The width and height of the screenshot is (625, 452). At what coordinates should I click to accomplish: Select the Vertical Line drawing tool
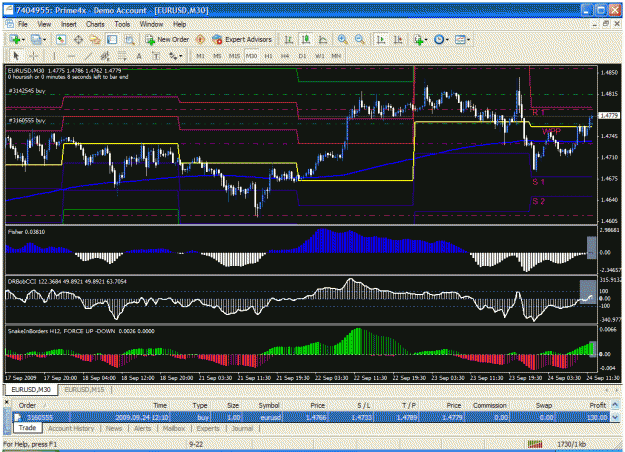coord(54,56)
